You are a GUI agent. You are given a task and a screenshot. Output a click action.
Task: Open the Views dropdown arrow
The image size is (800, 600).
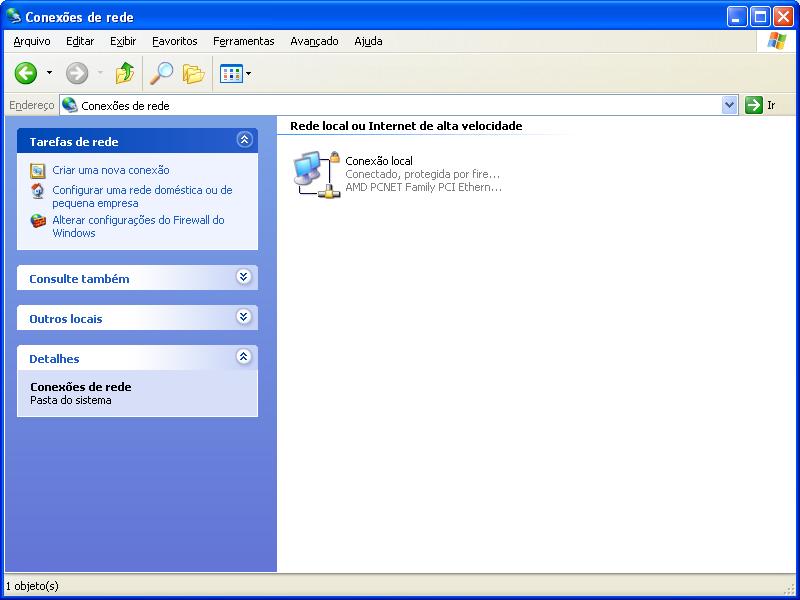click(248, 73)
